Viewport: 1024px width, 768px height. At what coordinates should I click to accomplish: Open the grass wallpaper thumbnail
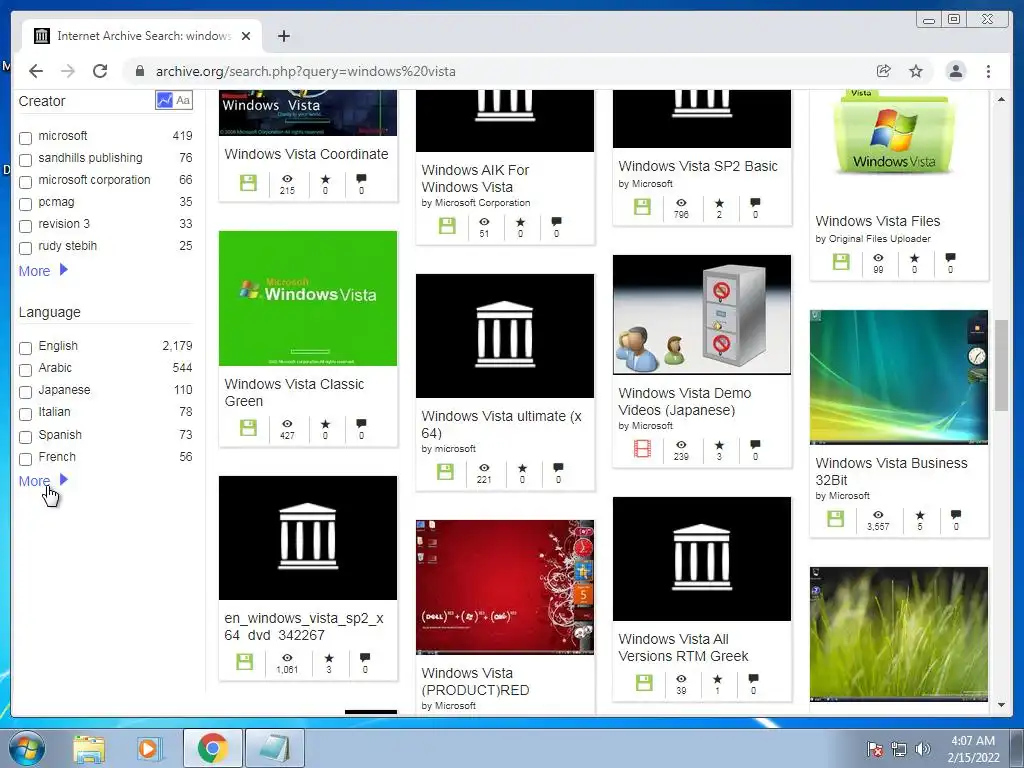(899, 634)
